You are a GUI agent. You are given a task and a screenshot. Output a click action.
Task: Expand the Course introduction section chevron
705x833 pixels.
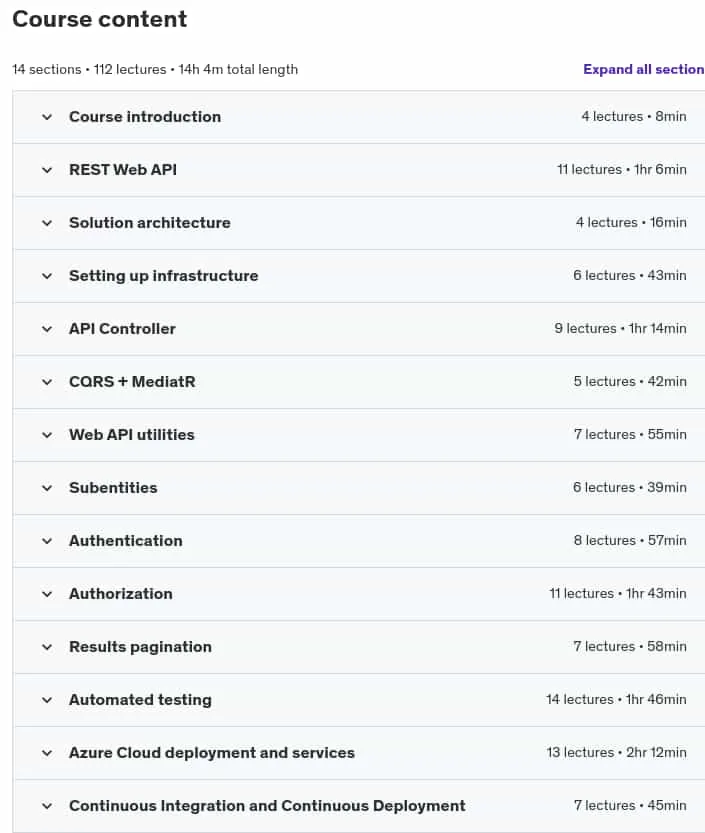tap(47, 117)
